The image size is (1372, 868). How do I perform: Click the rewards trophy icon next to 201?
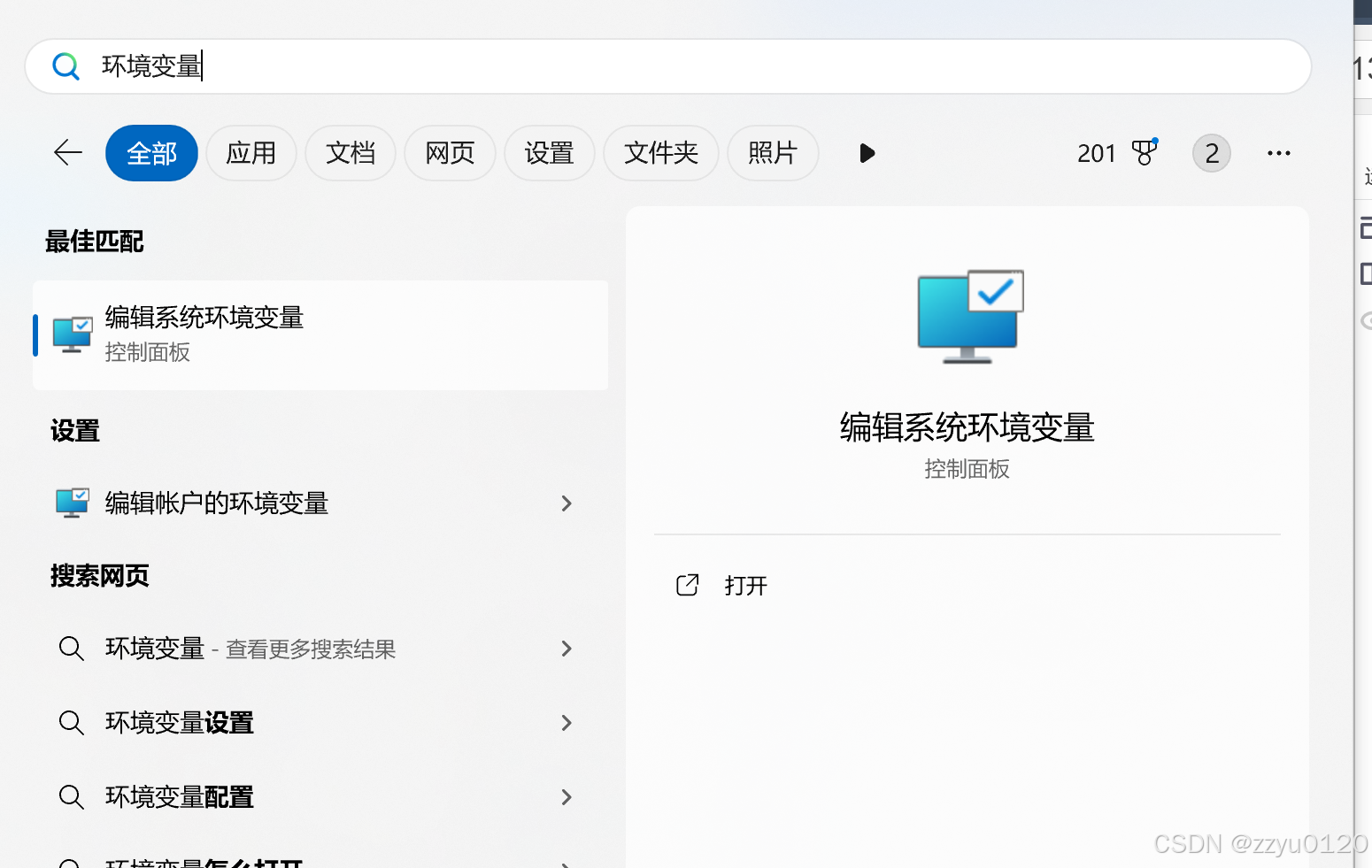click(x=1145, y=152)
